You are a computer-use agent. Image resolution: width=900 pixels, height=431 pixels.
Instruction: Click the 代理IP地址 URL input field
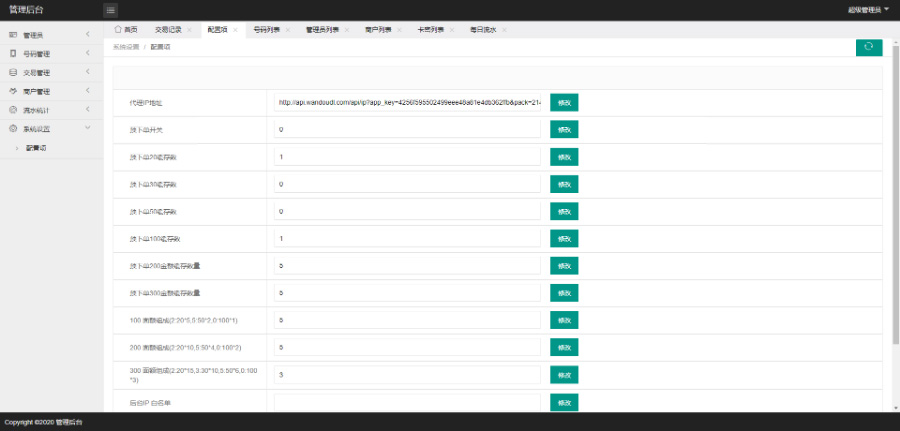[406, 102]
